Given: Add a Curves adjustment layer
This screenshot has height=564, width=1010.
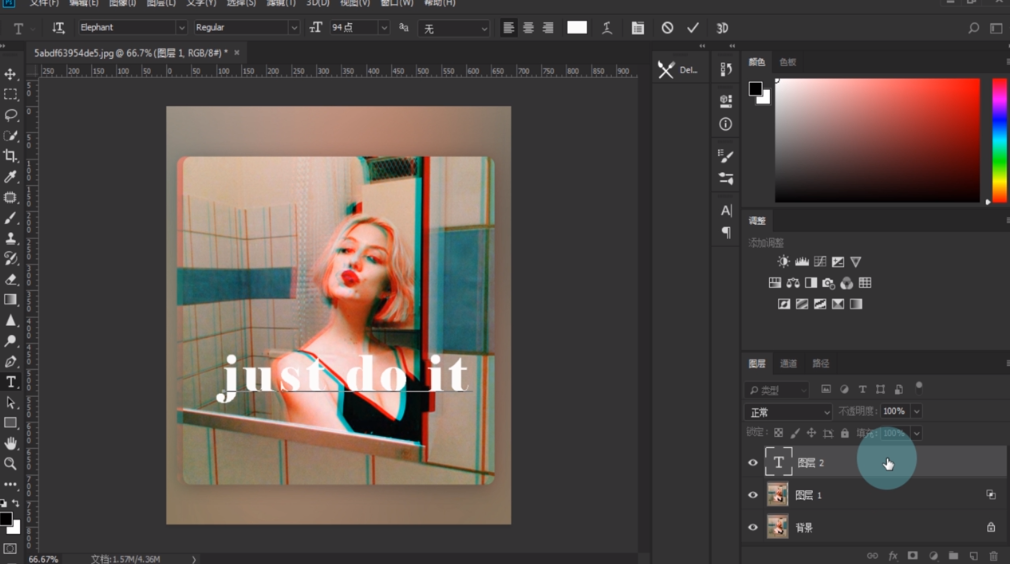Looking at the screenshot, I should [x=819, y=261].
